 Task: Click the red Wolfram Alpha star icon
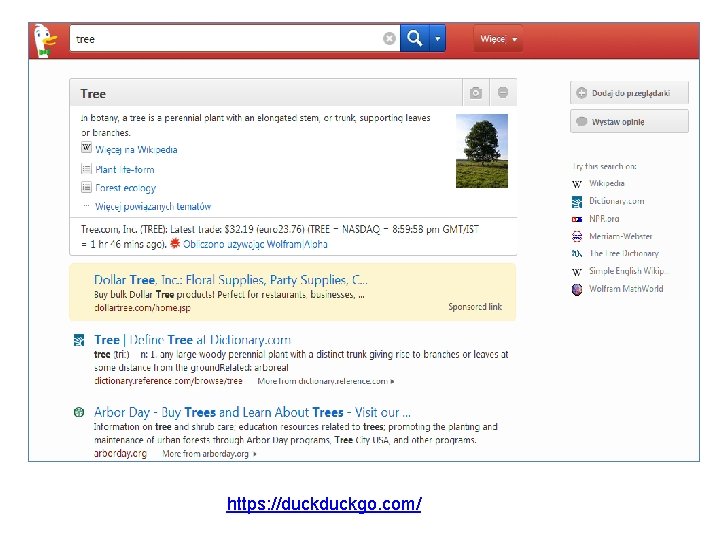[x=175, y=243]
